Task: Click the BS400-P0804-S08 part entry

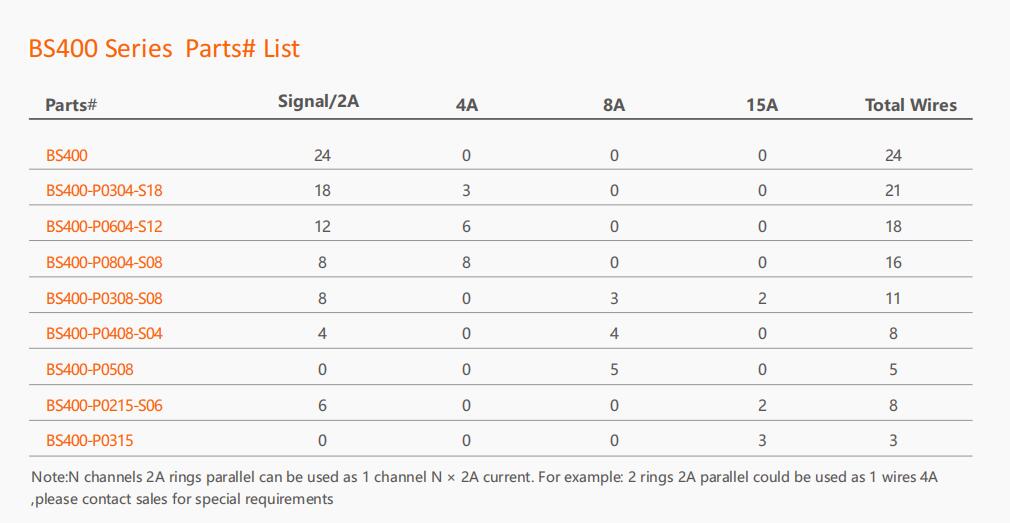Action: pos(104,263)
